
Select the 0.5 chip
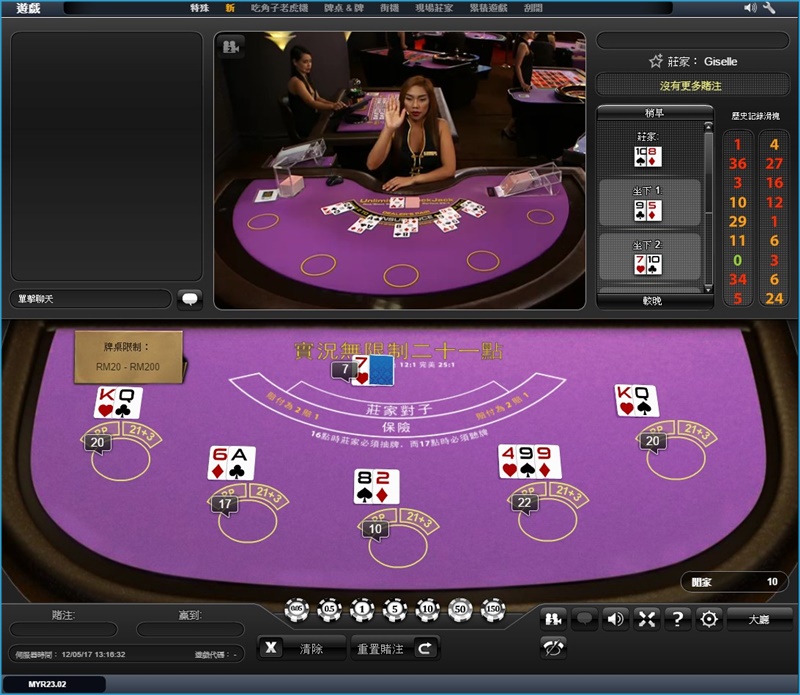(327, 610)
